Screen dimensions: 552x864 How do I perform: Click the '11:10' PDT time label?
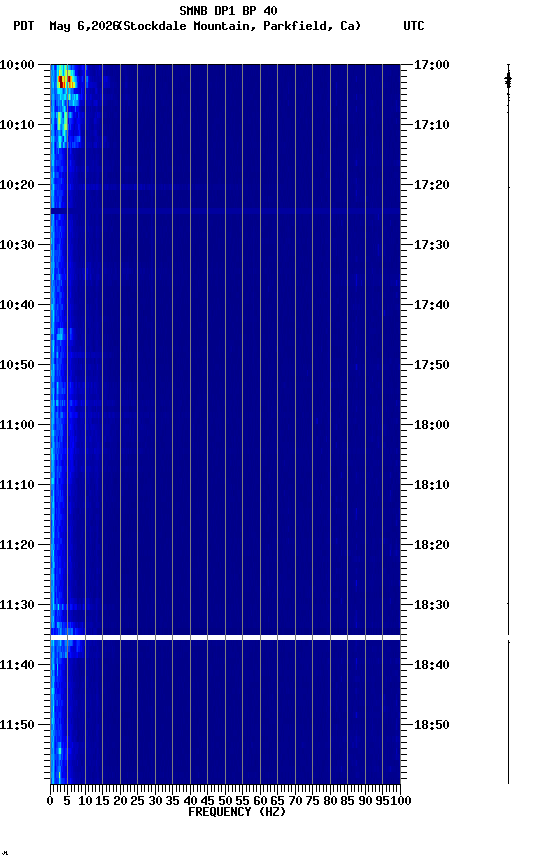17,485
